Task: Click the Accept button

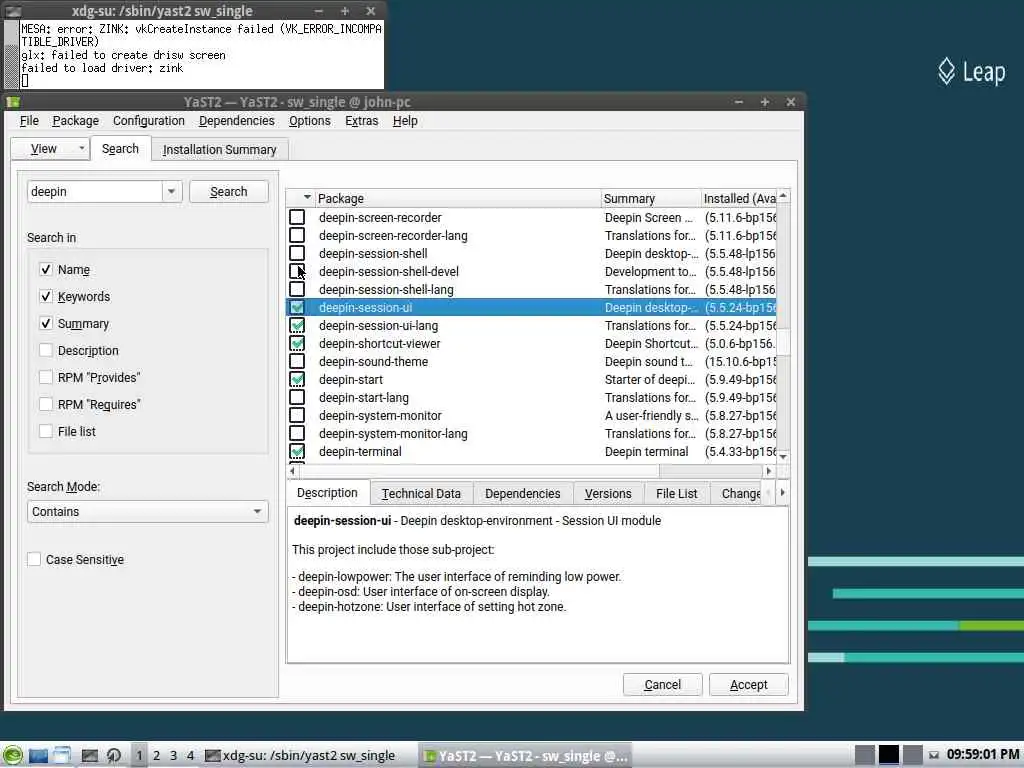Action: (x=748, y=684)
